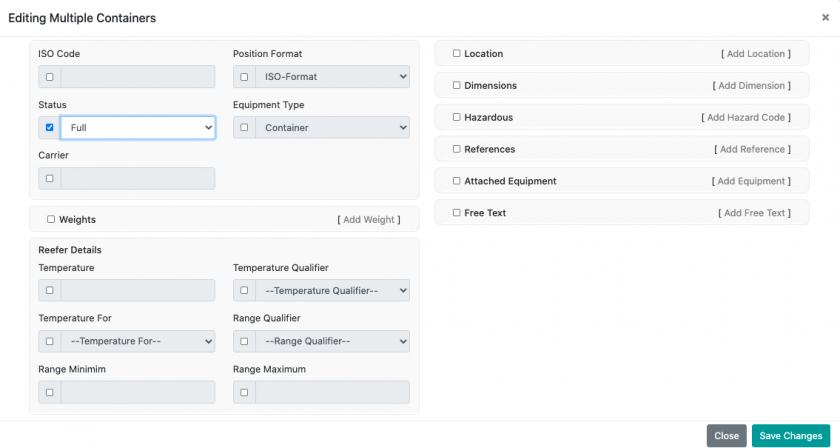Click the Range Minimim input field

(138, 392)
